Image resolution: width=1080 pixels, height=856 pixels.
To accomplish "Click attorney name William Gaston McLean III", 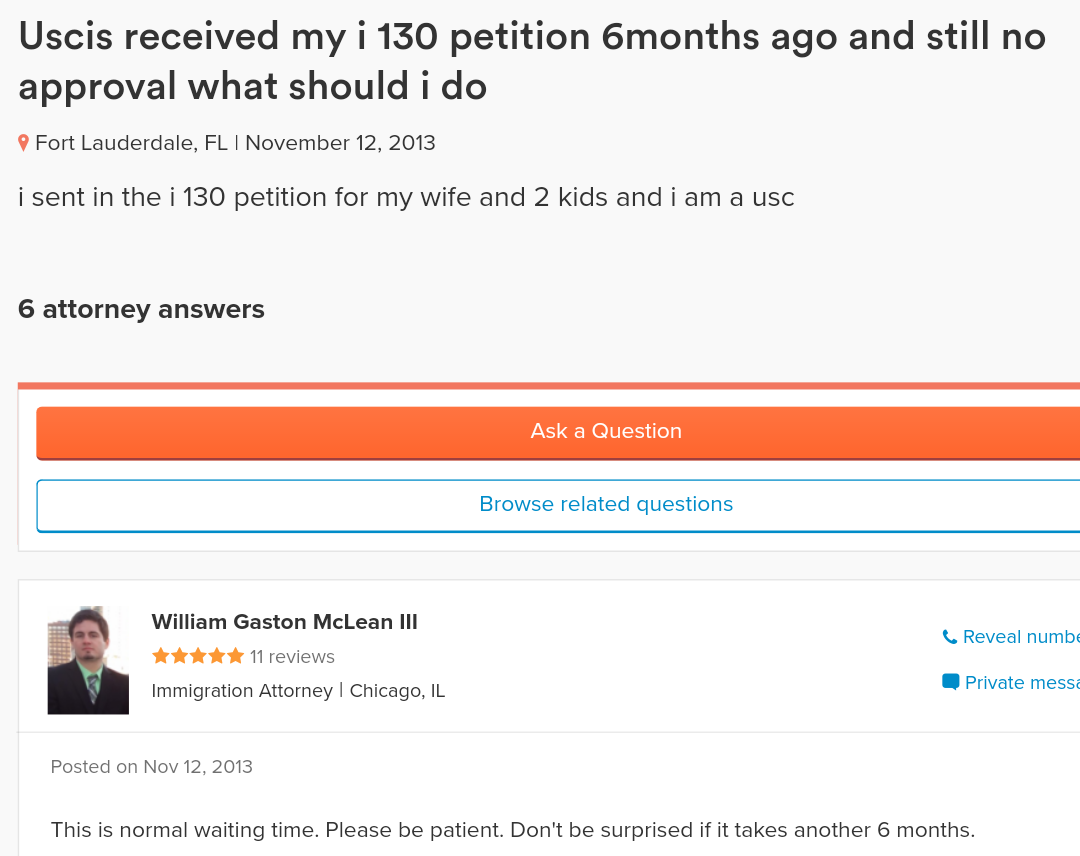I will click(x=284, y=622).
